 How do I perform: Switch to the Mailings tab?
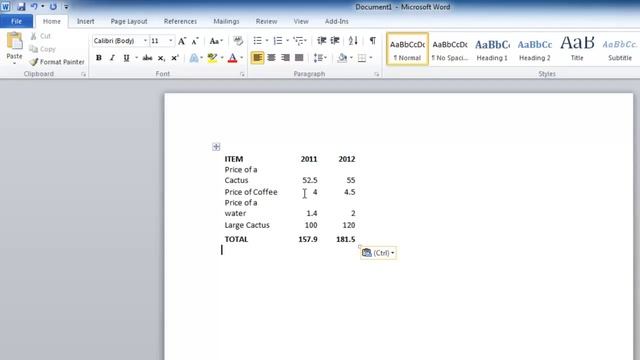point(226,21)
